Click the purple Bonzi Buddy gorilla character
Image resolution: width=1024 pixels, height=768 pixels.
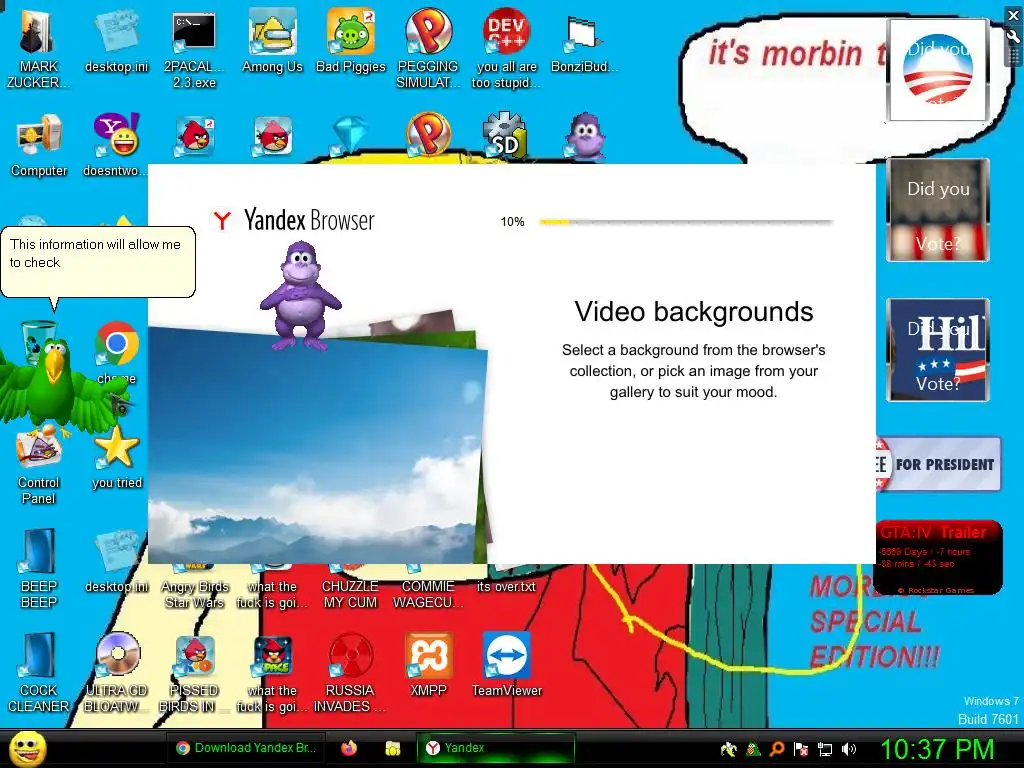pos(300,295)
